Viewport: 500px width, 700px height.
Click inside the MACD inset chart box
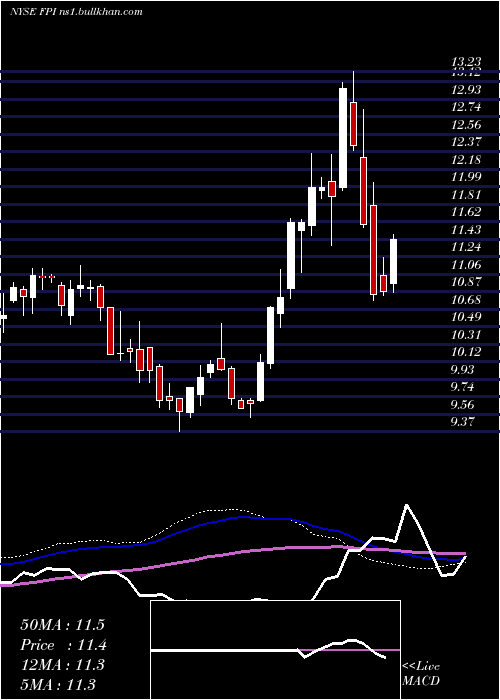pyautogui.click(x=275, y=650)
